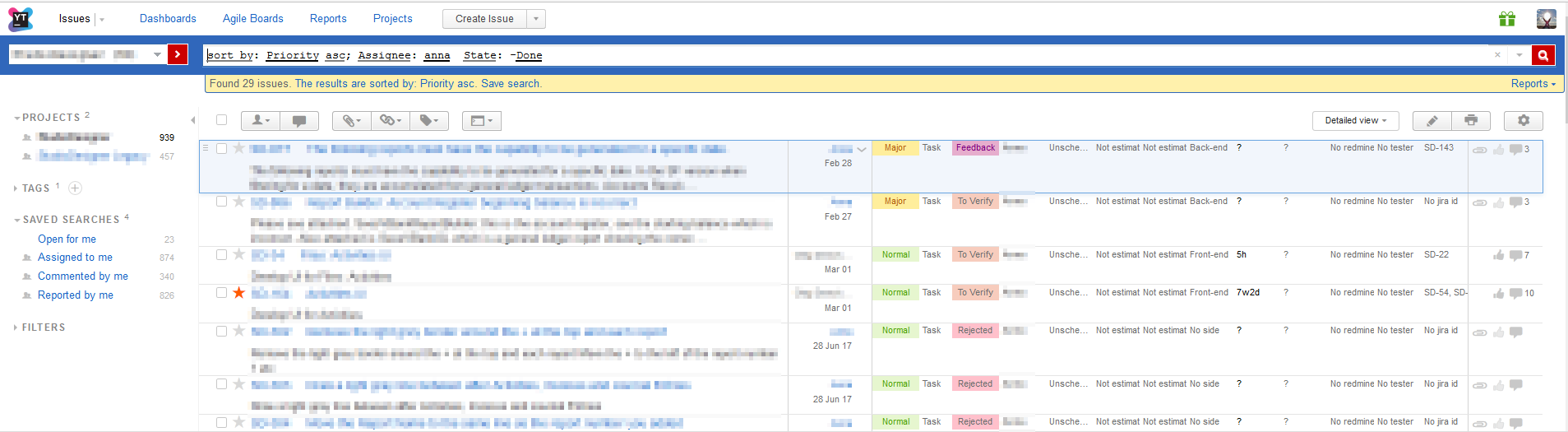Image resolution: width=1568 pixels, height=432 pixels.
Task: Clear the search query with X
Action: tap(1497, 55)
